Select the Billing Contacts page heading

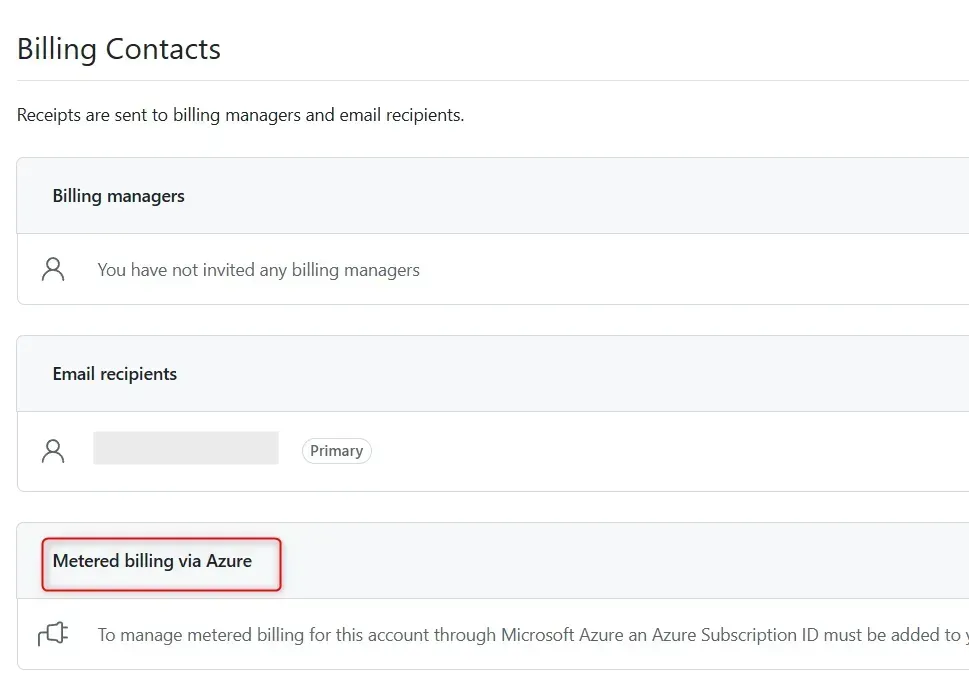pyautogui.click(x=118, y=48)
